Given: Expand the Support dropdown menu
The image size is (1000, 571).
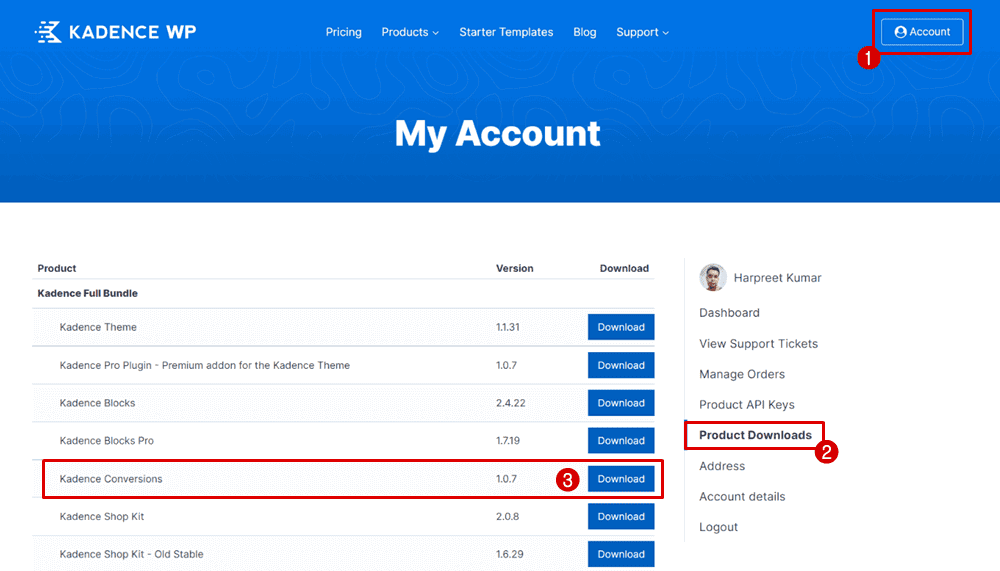Looking at the screenshot, I should tap(642, 32).
